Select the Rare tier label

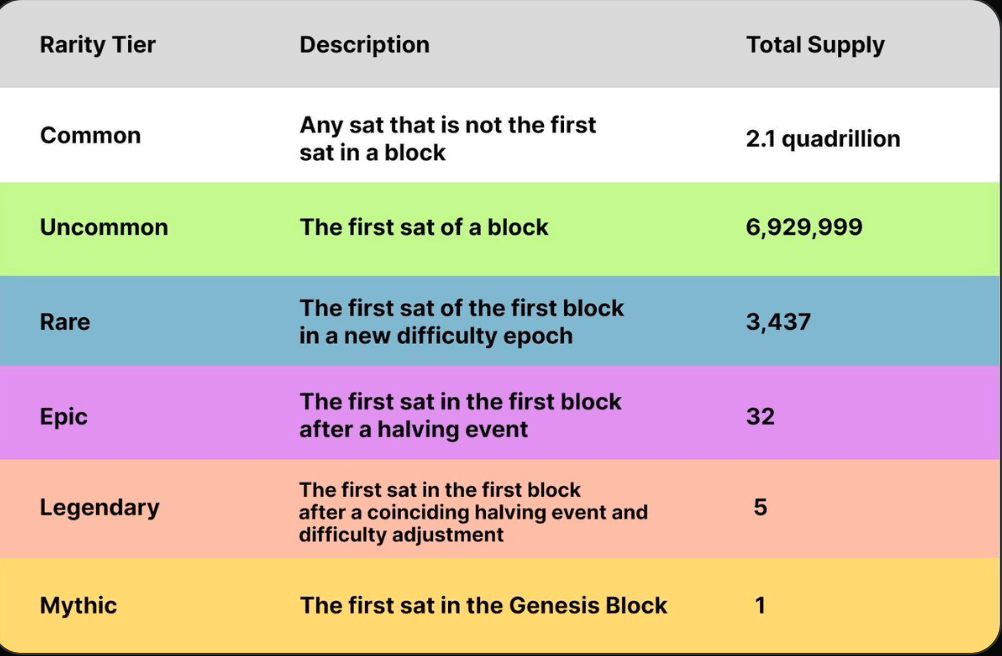pos(65,322)
